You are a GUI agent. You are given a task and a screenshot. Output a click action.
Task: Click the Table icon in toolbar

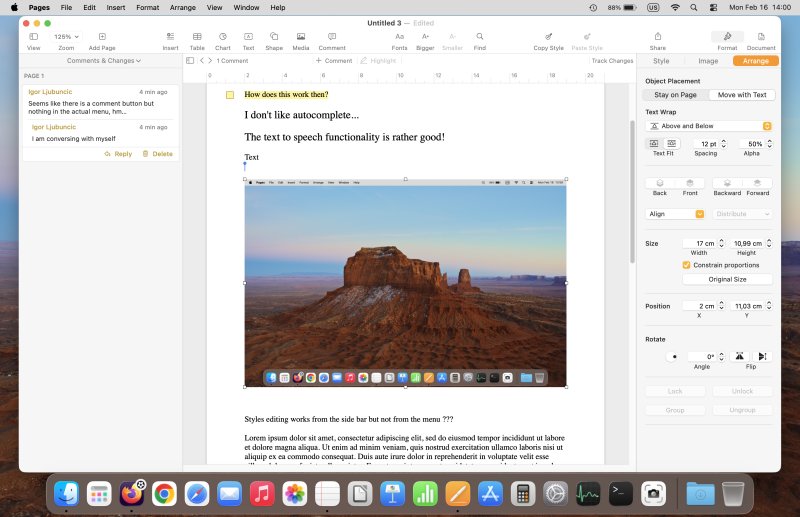point(197,37)
